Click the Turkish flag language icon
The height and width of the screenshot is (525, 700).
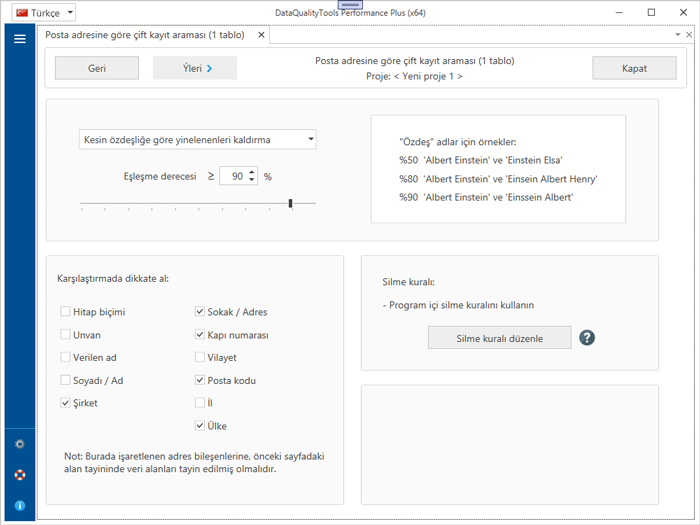[x=22, y=13]
